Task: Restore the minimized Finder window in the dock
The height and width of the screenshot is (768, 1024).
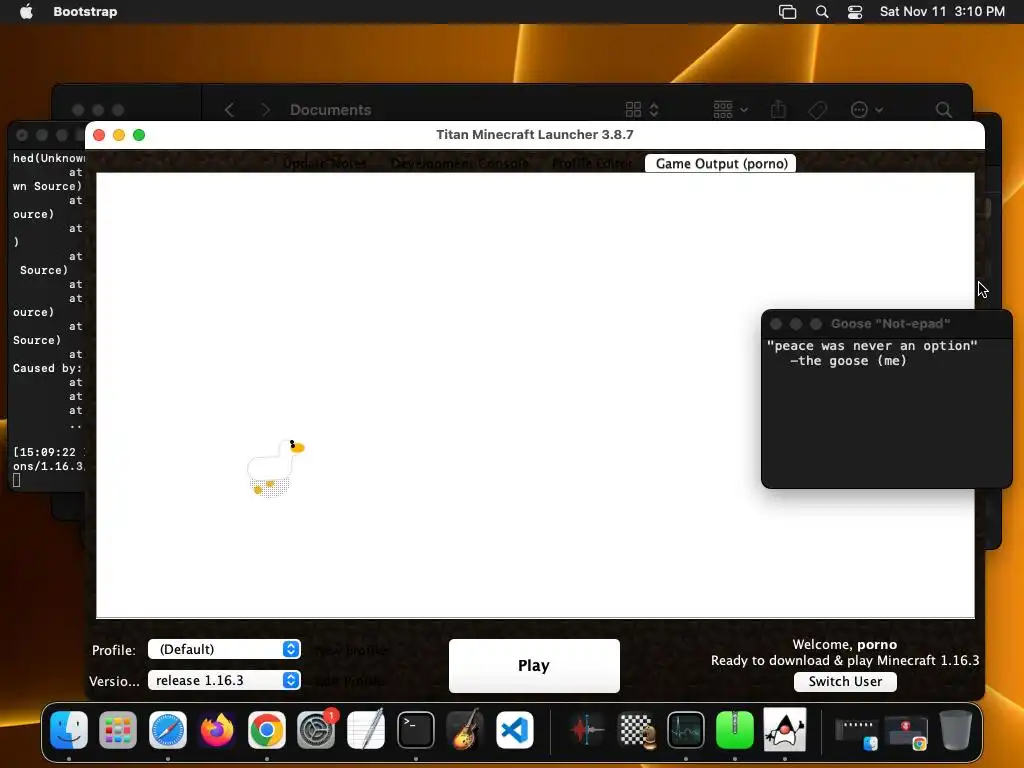Action: pyautogui.click(x=857, y=733)
